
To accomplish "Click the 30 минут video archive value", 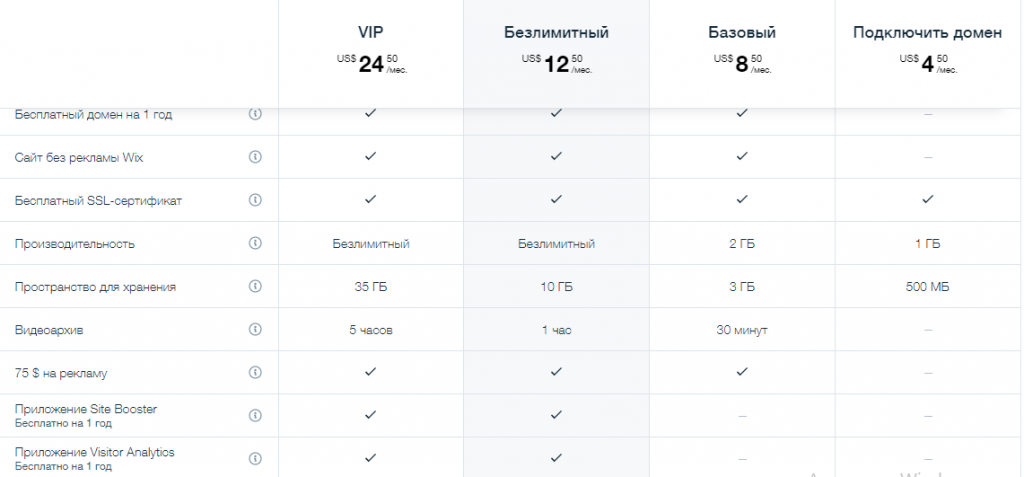I will pyautogui.click(x=741, y=330).
